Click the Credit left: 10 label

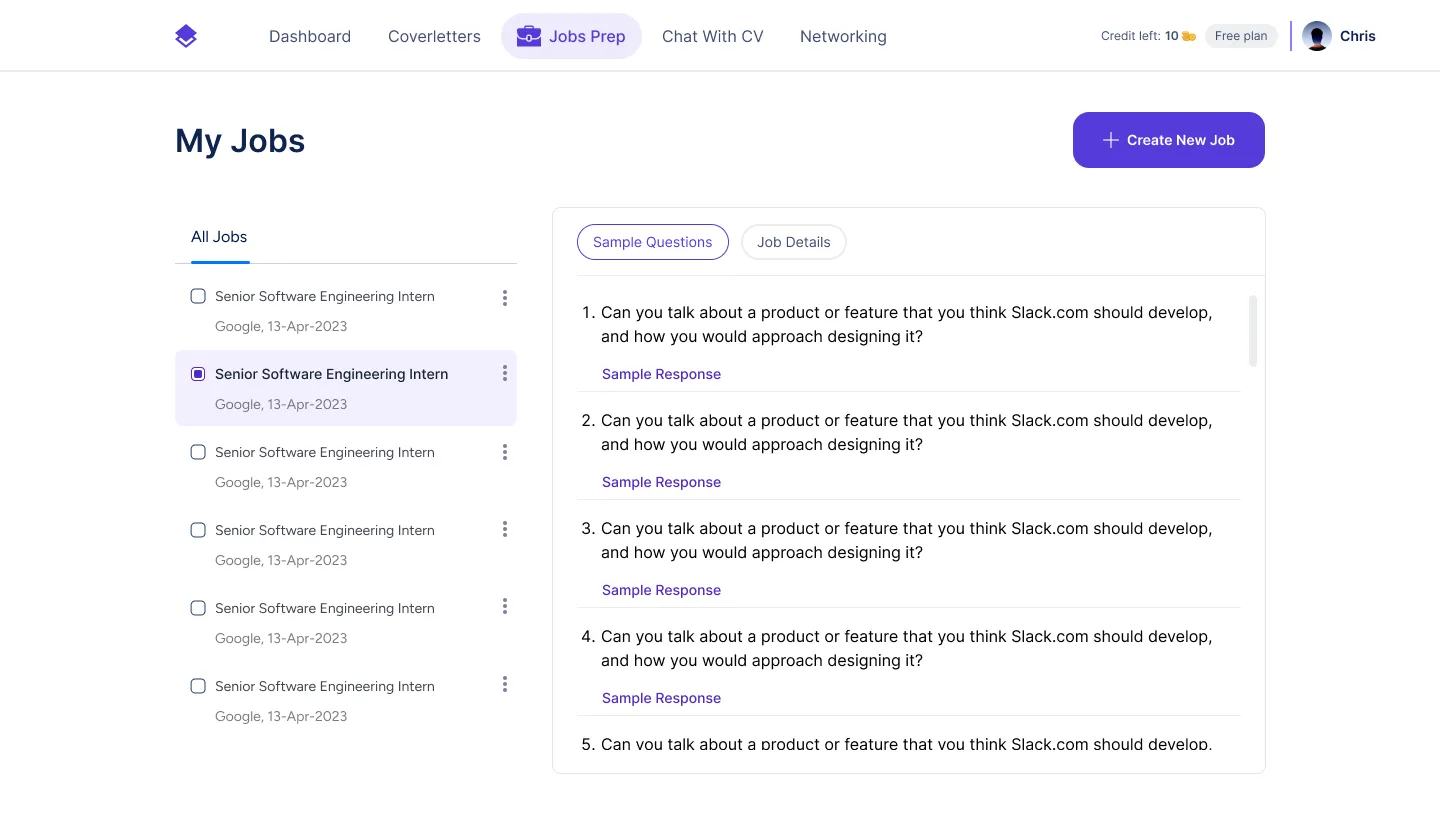[x=1140, y=36]
